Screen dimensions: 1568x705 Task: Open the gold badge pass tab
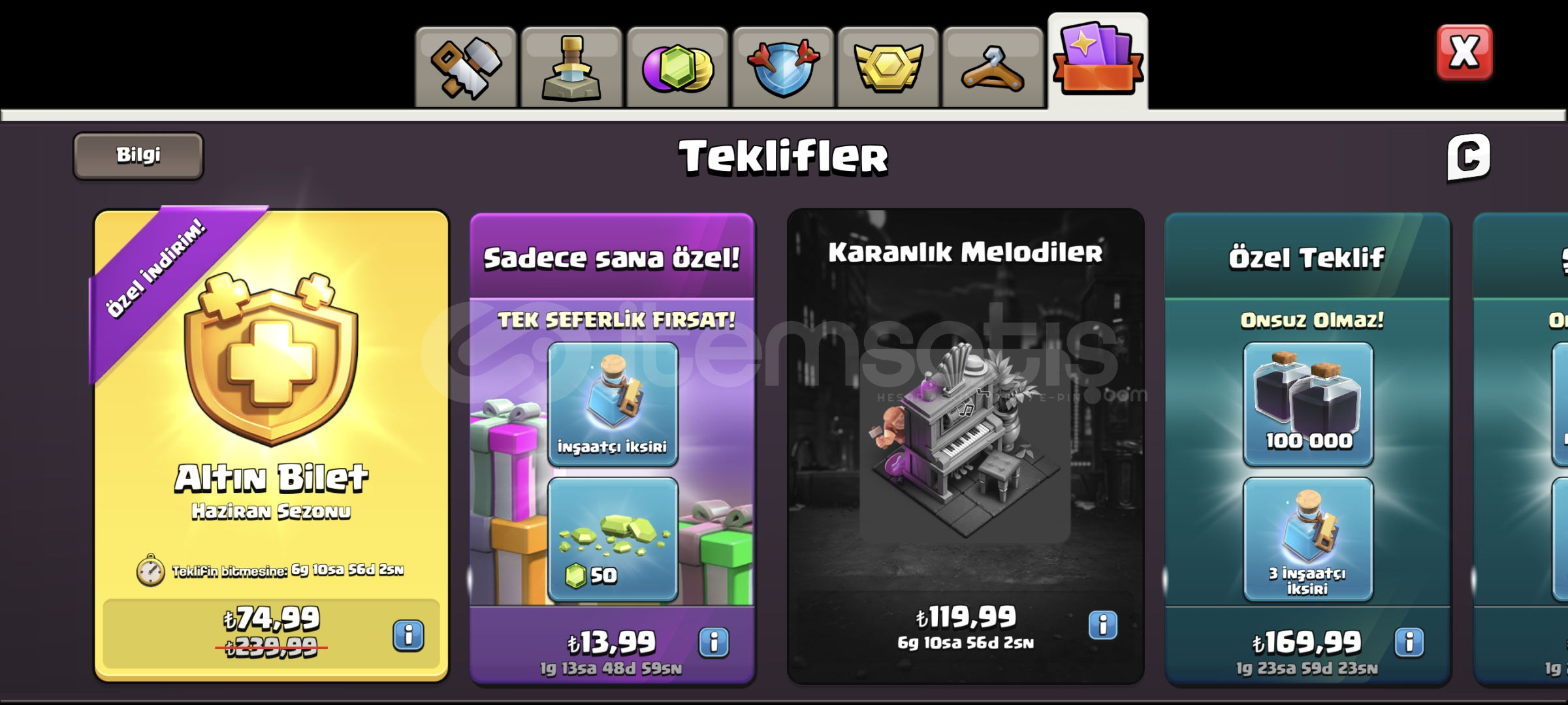tap(888, 68)
